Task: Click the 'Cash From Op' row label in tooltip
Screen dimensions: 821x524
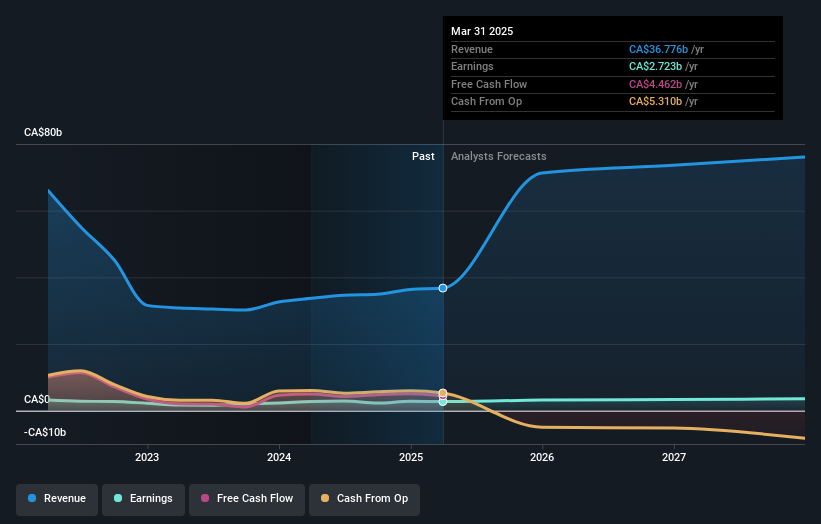Action: (x=486, y=102)
